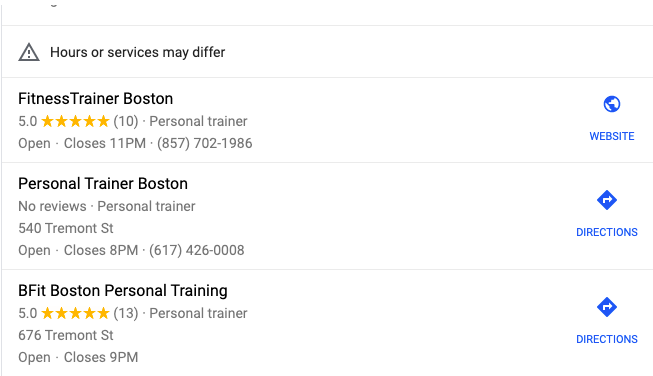
Task: Click the warning triangle icon
Action: tap(29, 52)
